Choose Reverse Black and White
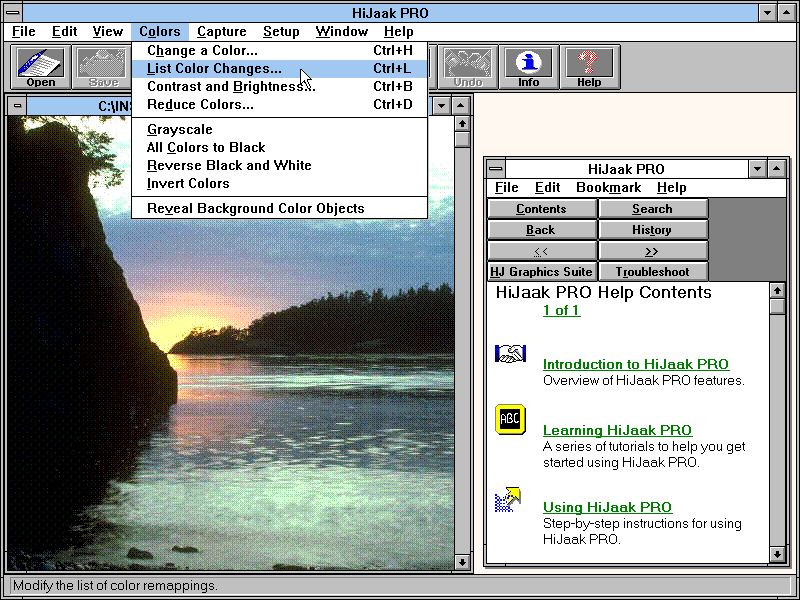 280,165
